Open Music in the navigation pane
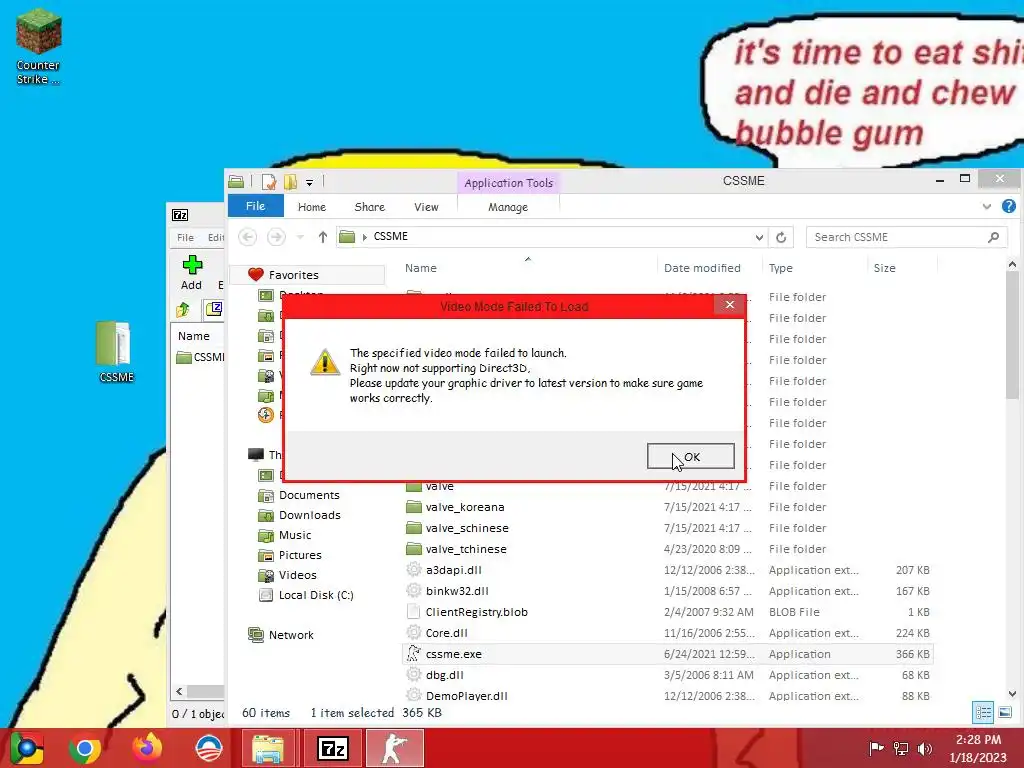 click(295, 536)
